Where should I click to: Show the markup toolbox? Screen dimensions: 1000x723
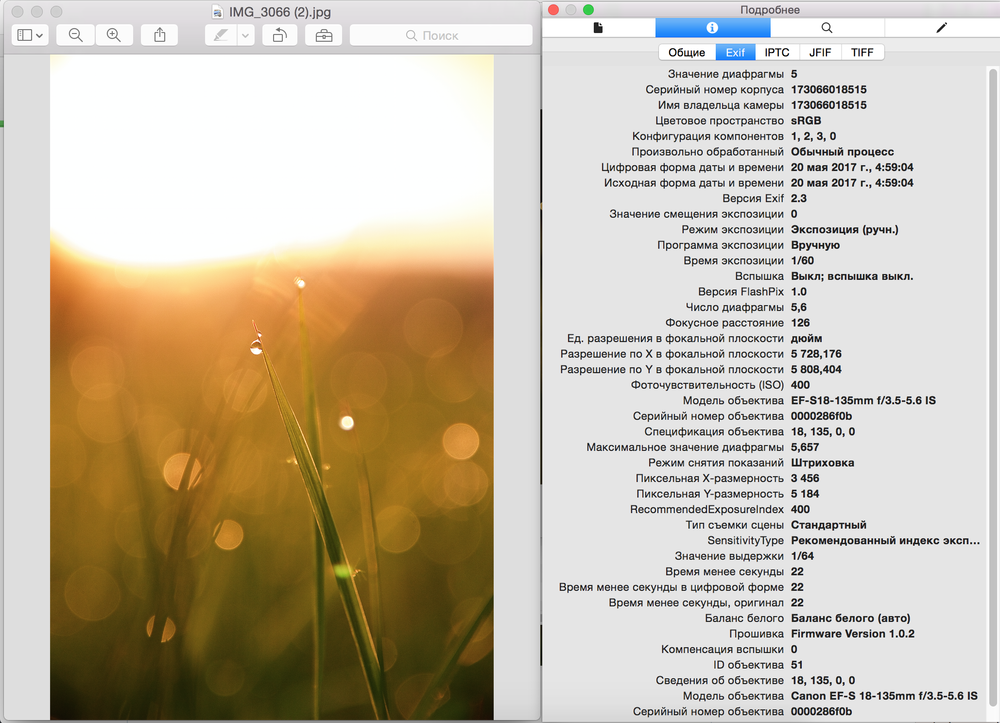324,35
